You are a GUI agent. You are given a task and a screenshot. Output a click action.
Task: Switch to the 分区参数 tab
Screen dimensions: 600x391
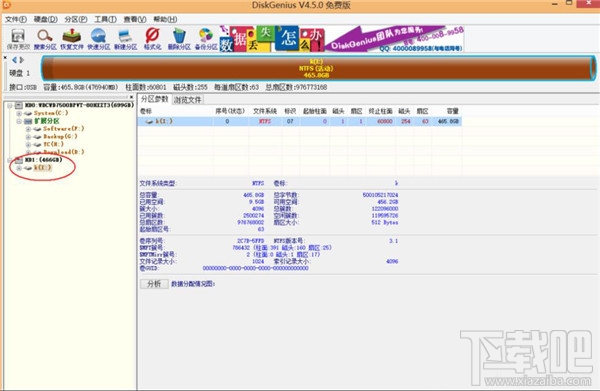(x=155, y=99)
